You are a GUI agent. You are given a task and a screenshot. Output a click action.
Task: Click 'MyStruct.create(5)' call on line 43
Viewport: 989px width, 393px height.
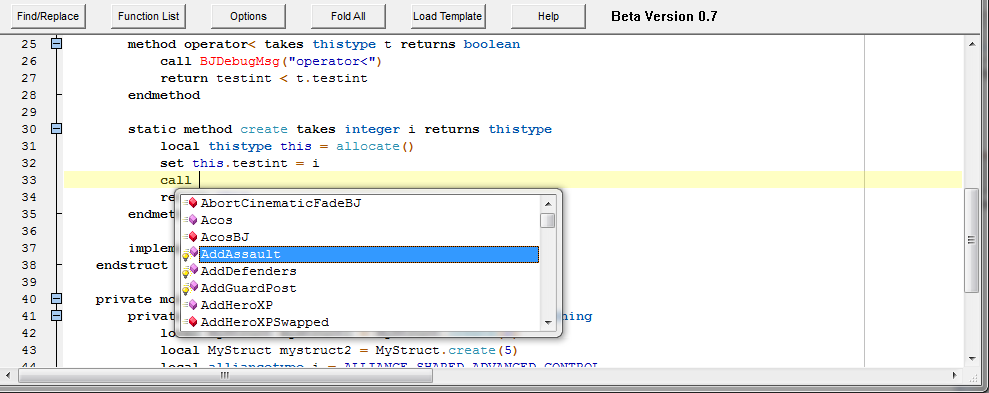pyautogui.click(x=447, y=349)
